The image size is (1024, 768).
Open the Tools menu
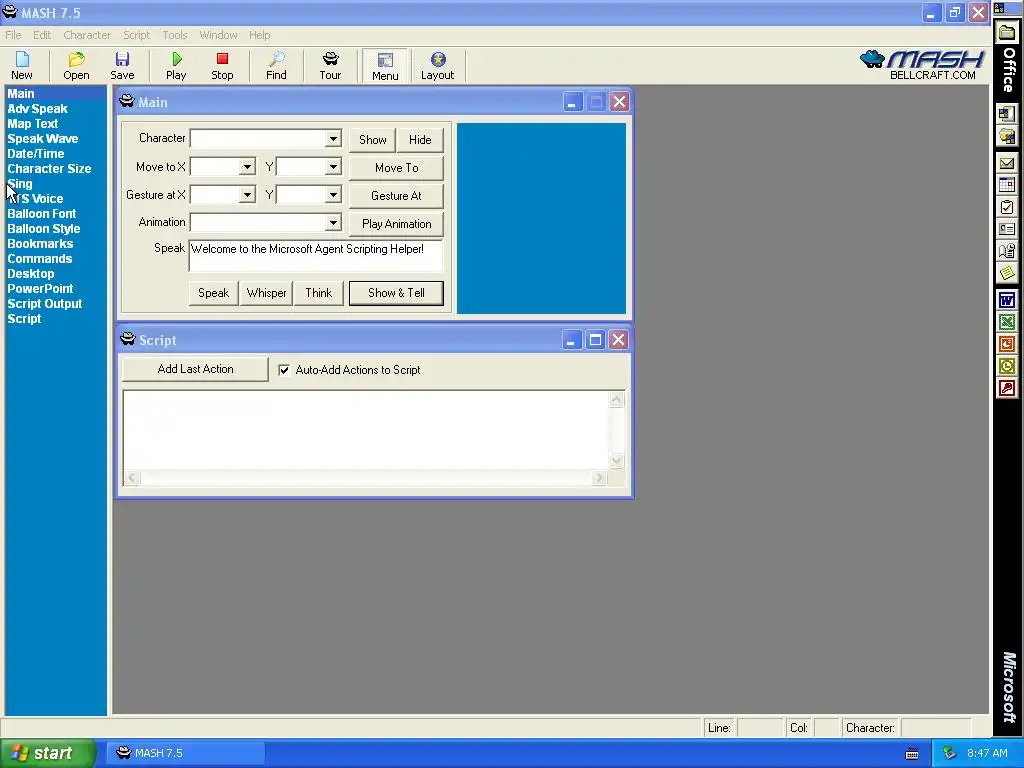coord(174,35)
